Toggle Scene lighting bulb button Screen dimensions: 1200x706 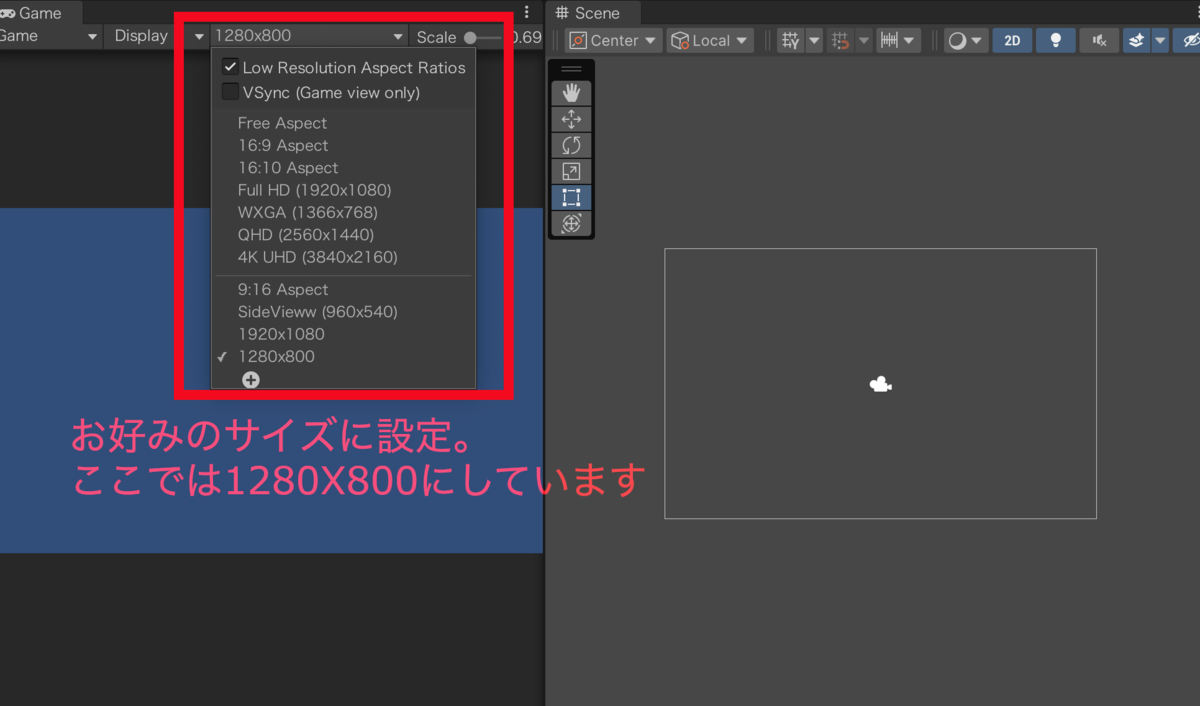point(1055,40)
